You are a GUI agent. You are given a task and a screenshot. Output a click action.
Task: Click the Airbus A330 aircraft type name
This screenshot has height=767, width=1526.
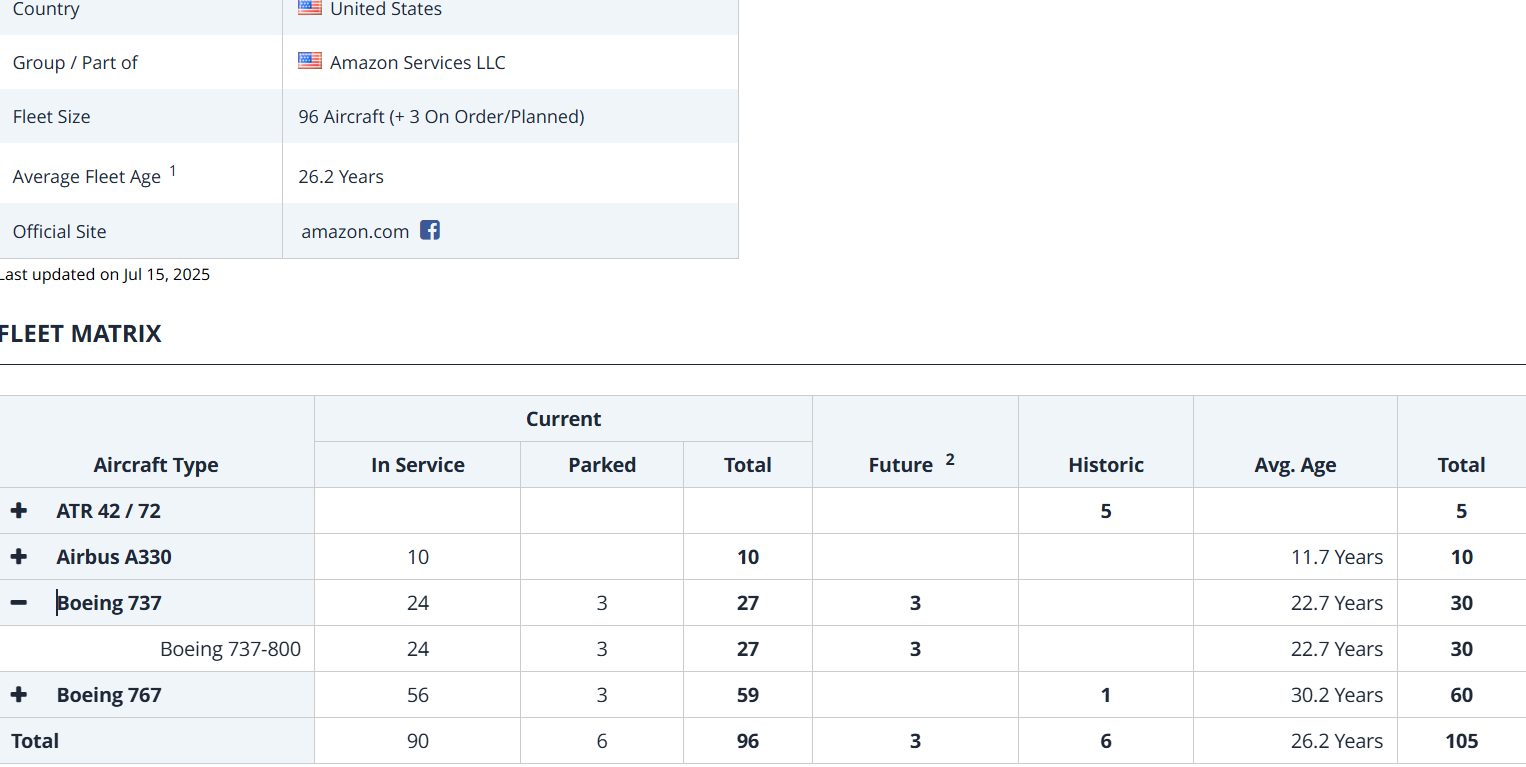pyautogui.click(x=114, y=557)
